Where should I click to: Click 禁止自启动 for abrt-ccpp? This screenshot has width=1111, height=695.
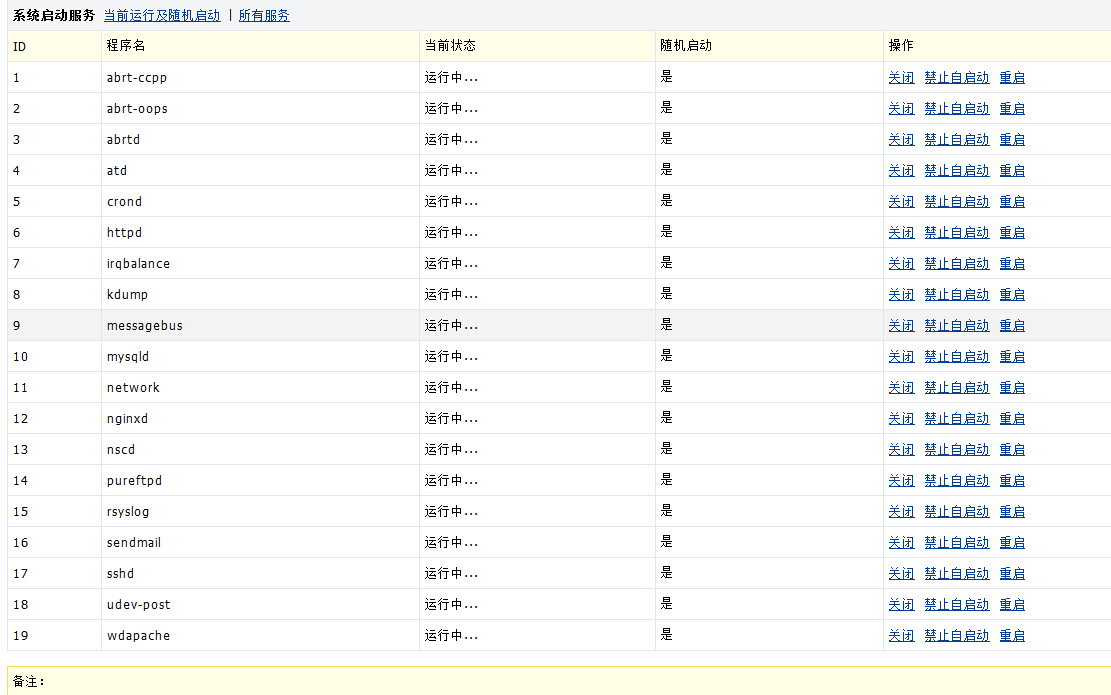[957, 77]
